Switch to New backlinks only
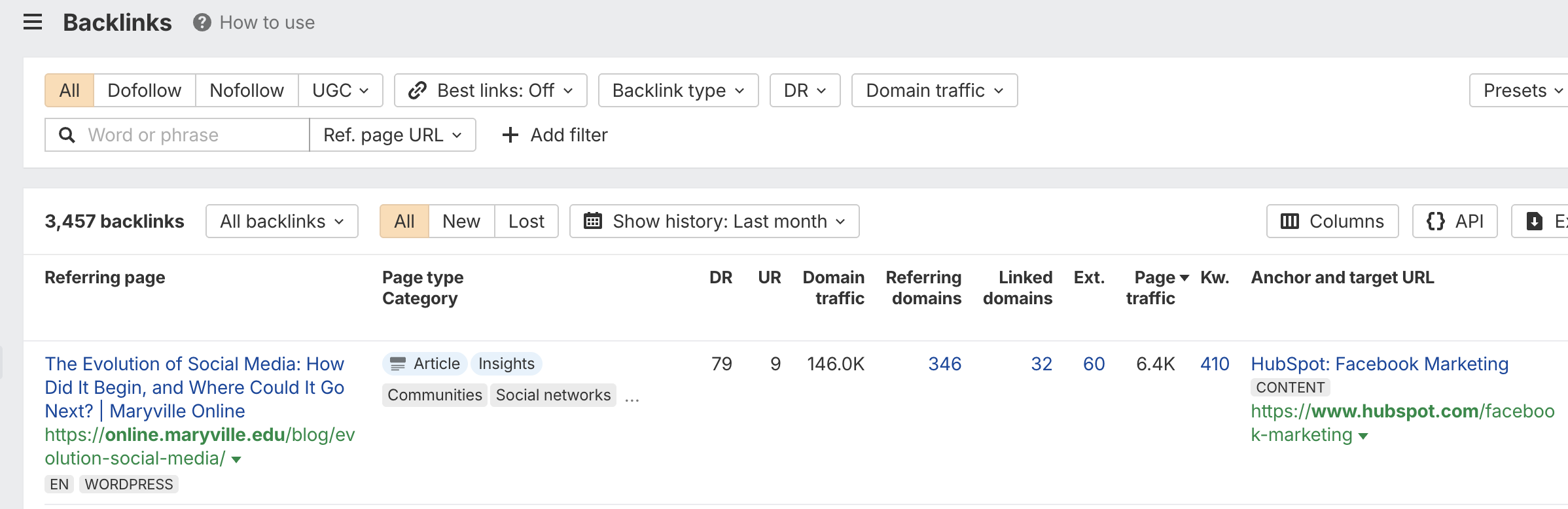Viewport: 1568px width, 509px height. coord(461,221)
